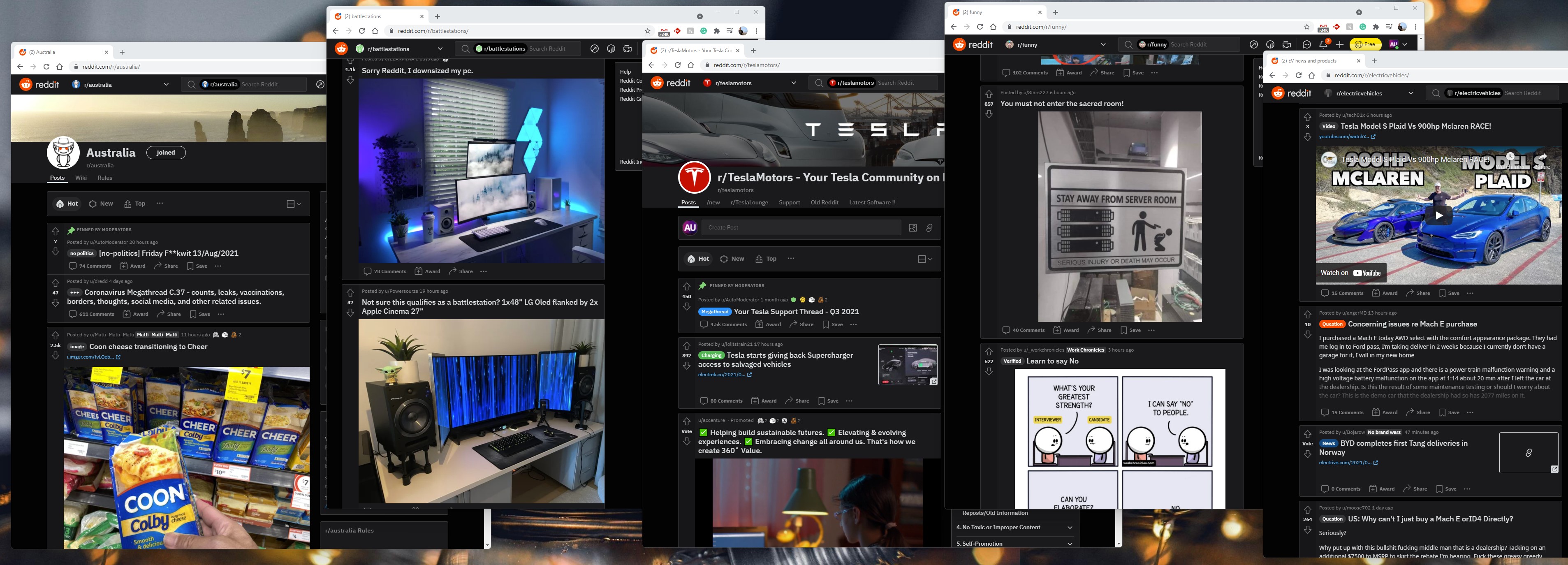Image resolution: width=1568 pixels, height=565 pixels.
Task: Go home in the Australia browser window
Action: click(x=60, y=67)
